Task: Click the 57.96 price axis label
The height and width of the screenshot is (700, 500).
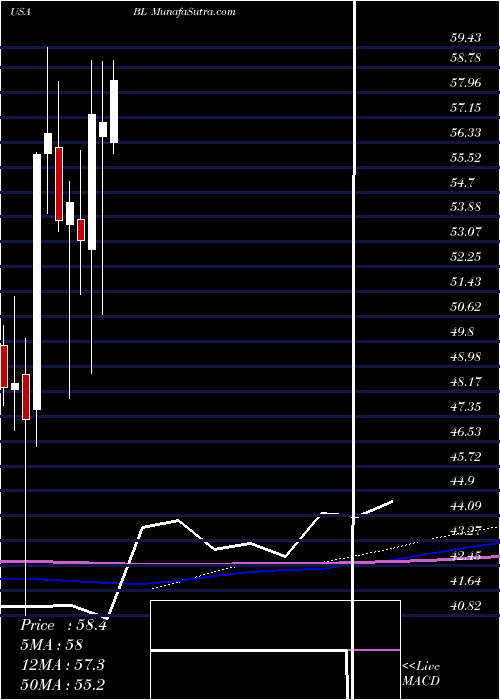Action: [x=466, y=83]
